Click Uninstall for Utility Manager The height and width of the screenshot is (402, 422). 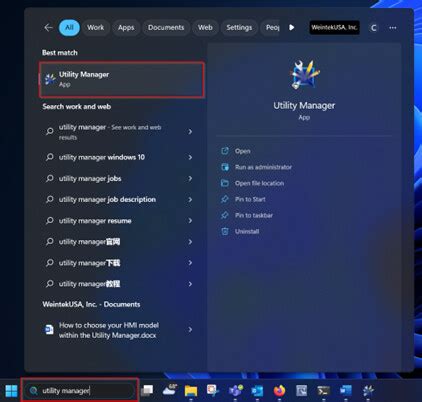point(247,231)
